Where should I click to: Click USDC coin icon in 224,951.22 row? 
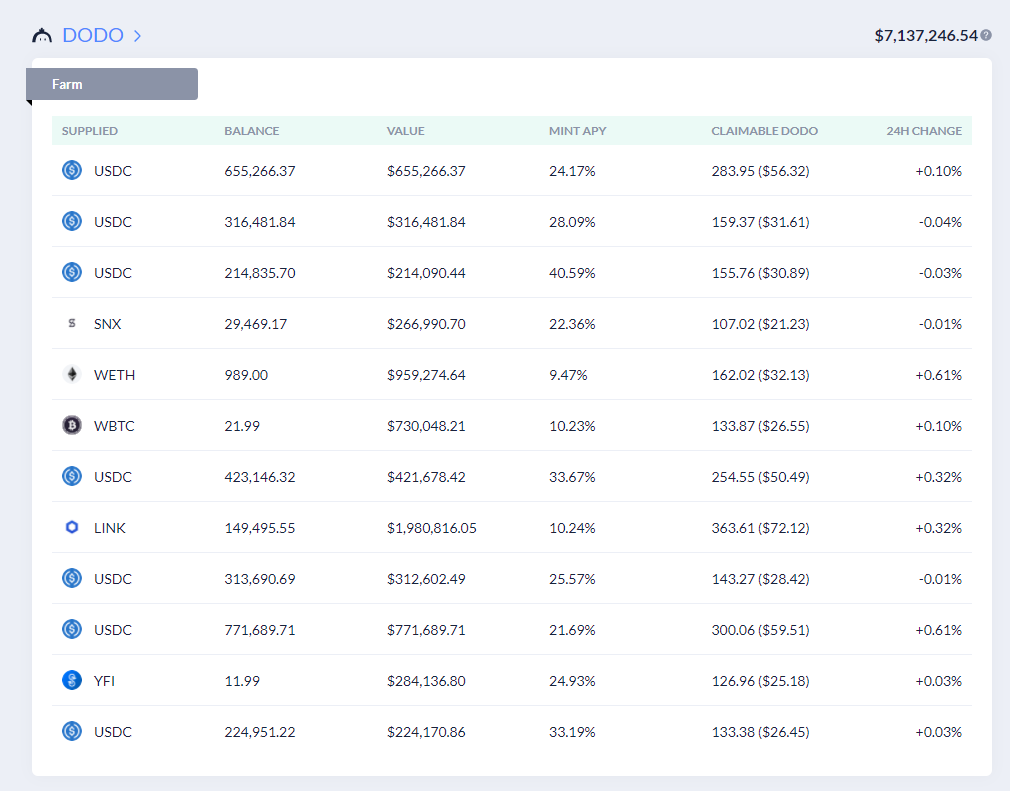point(72,730)
